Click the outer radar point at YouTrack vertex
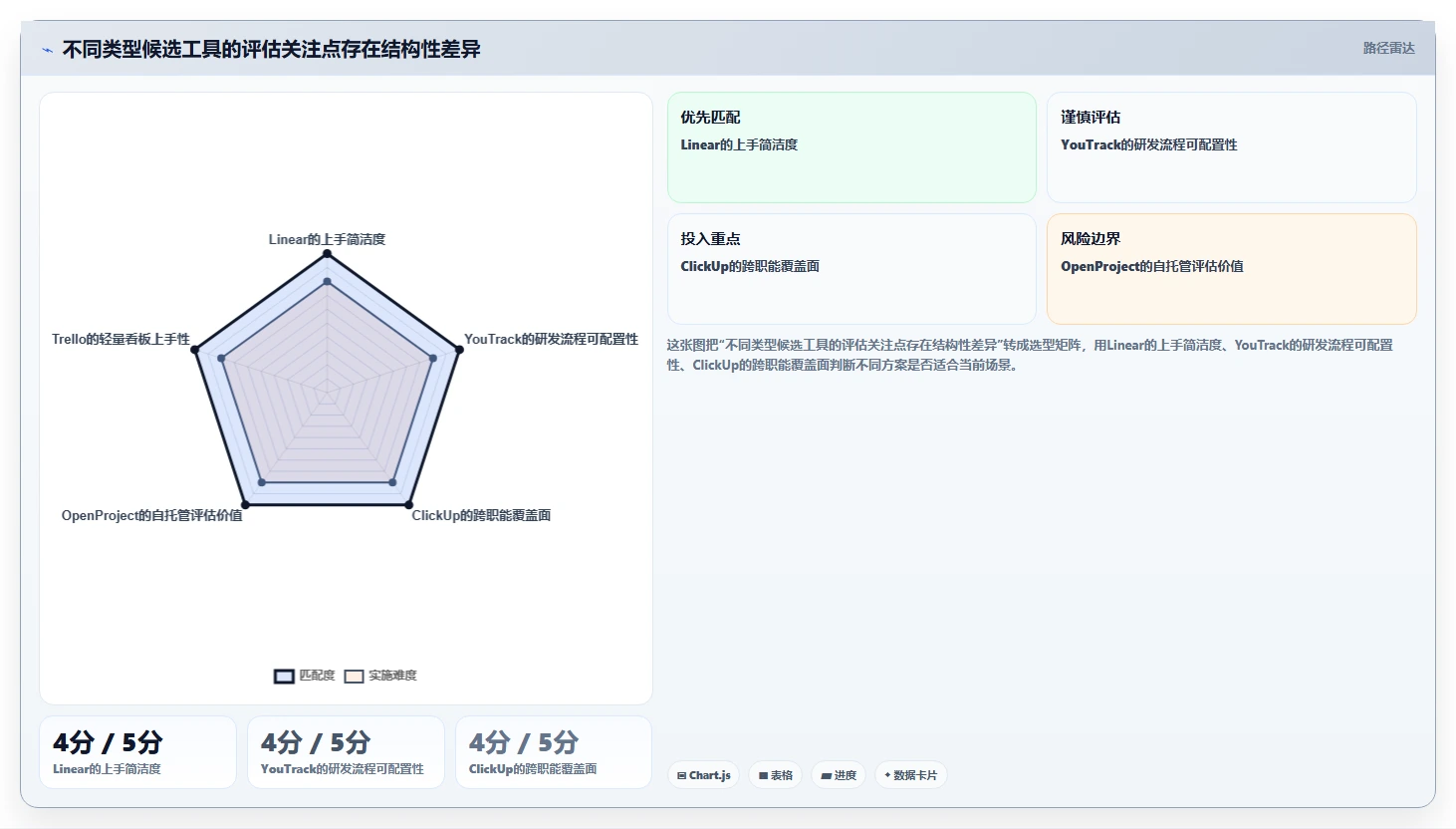The width and height of the screenshot is (1456, 829). click(459, 350)
